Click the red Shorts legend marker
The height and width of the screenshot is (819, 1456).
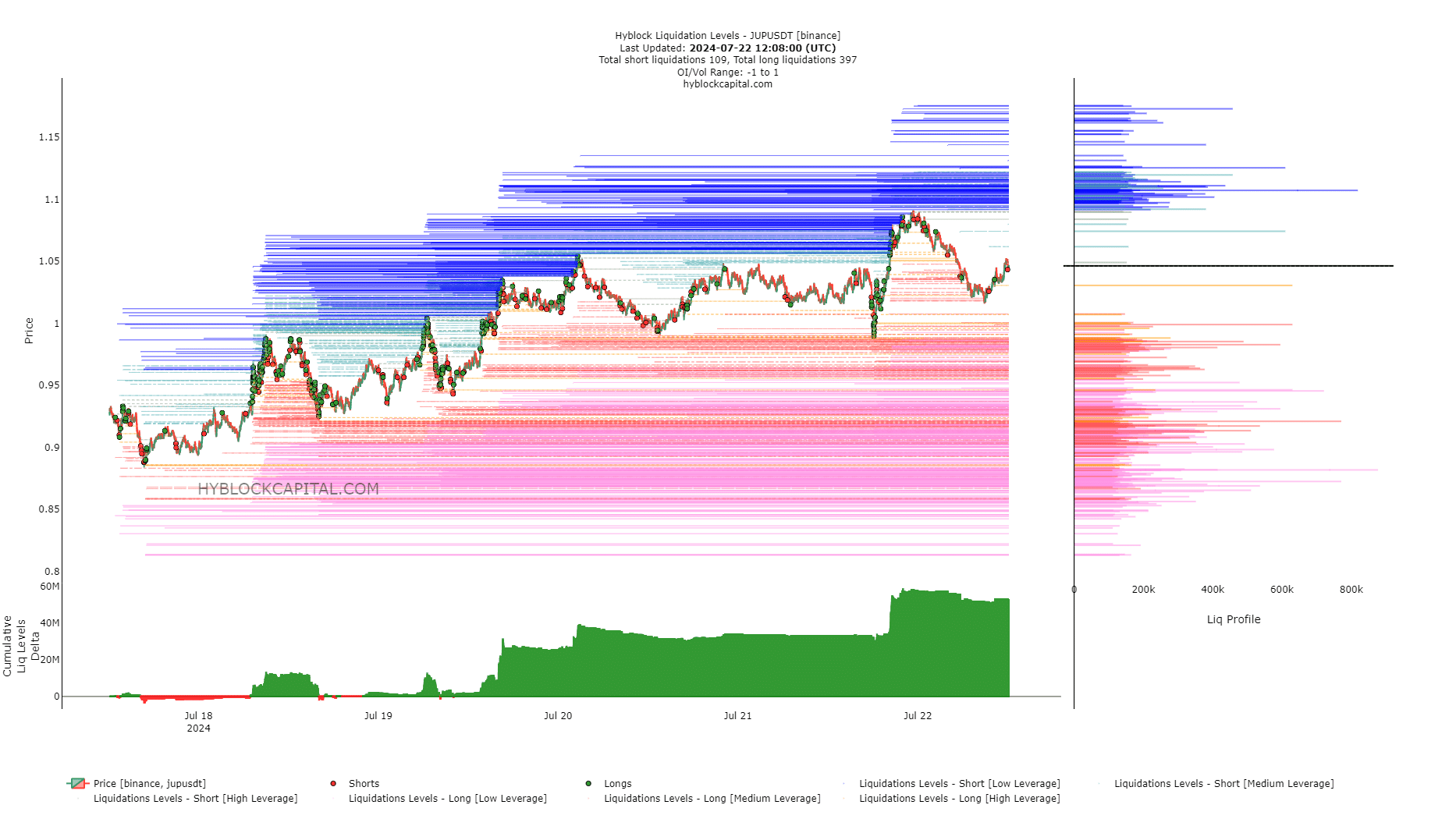click(333, 783)
